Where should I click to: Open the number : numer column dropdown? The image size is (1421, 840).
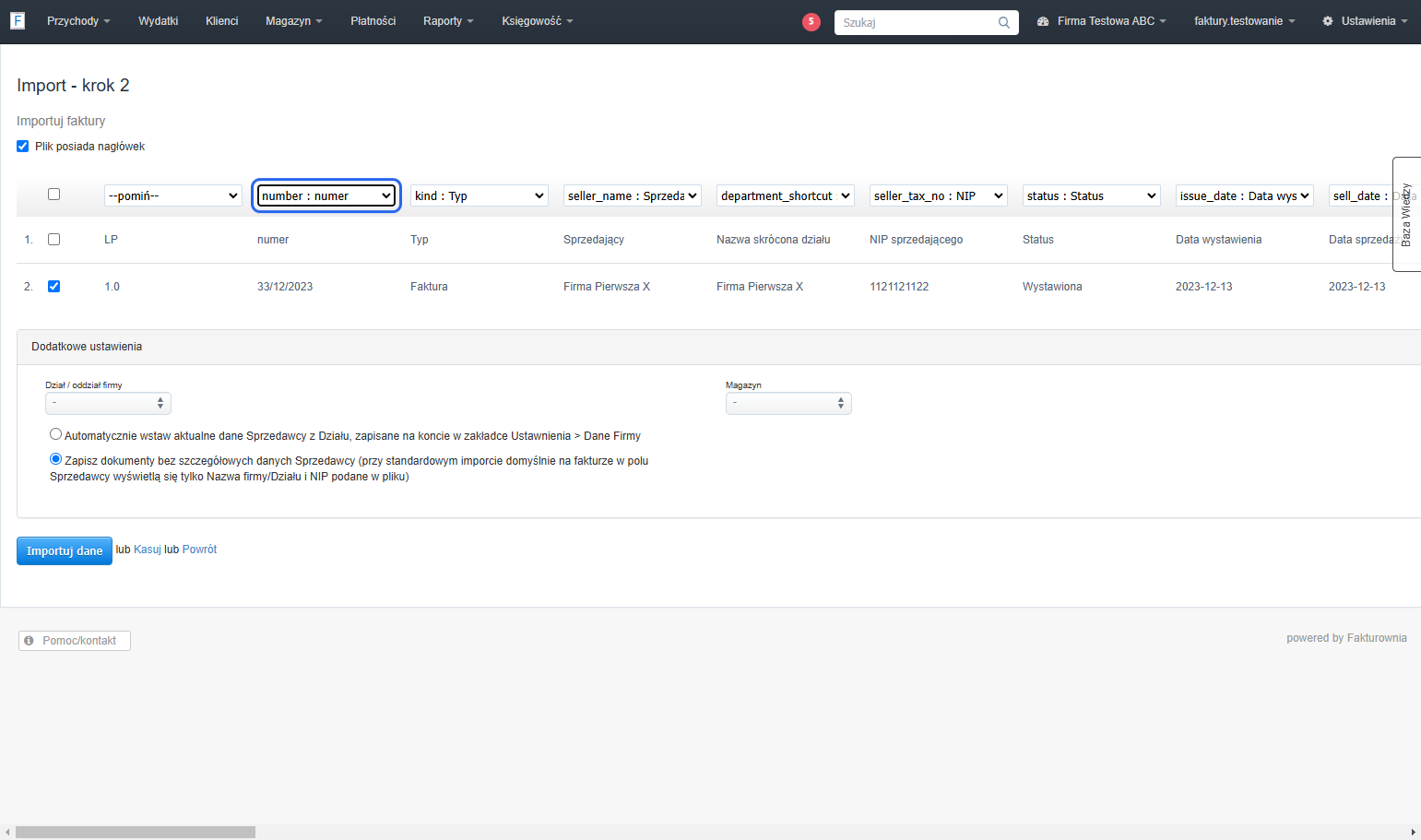326,195
